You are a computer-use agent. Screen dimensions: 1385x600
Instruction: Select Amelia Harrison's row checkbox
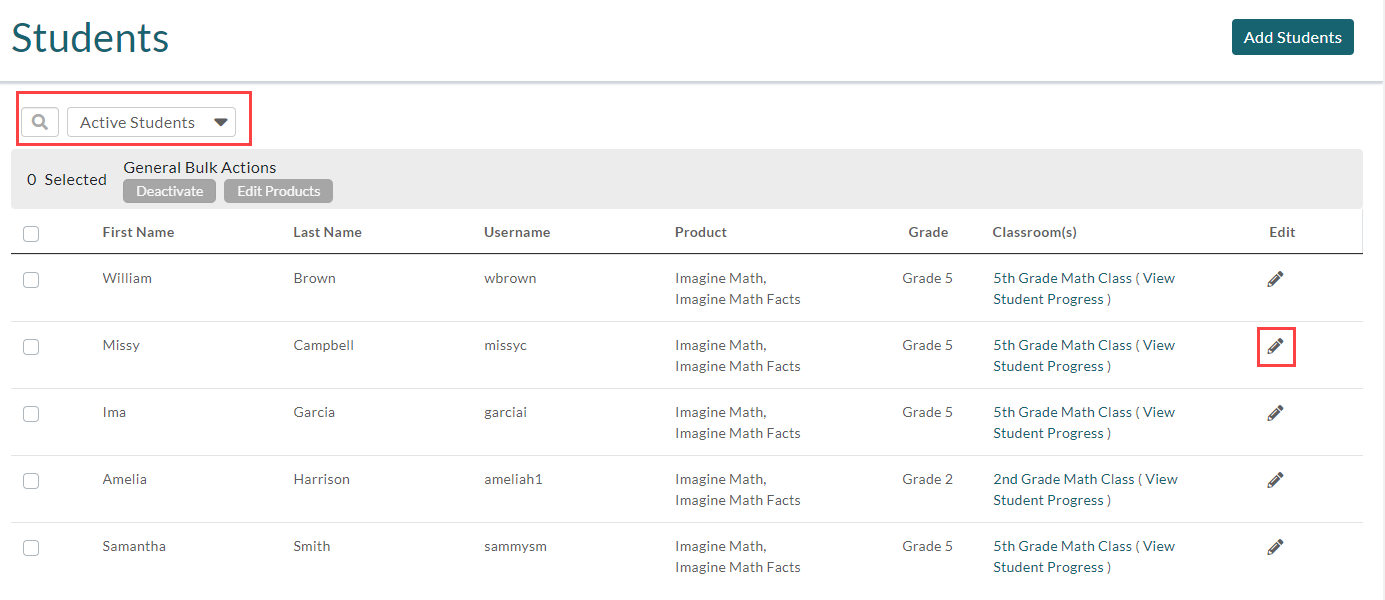point(31,481)
